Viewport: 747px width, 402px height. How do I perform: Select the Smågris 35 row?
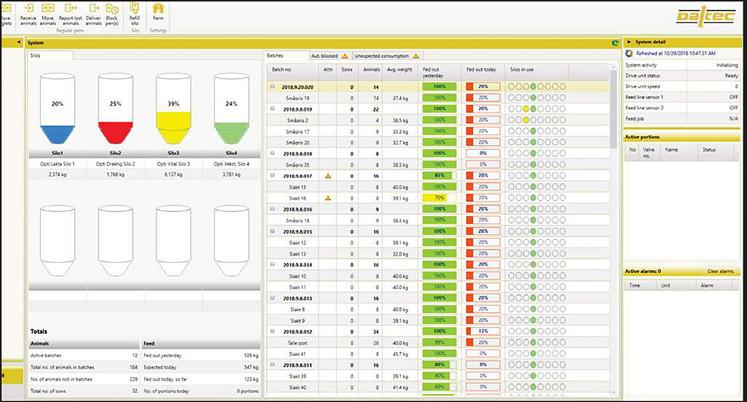tap(438, 165)
